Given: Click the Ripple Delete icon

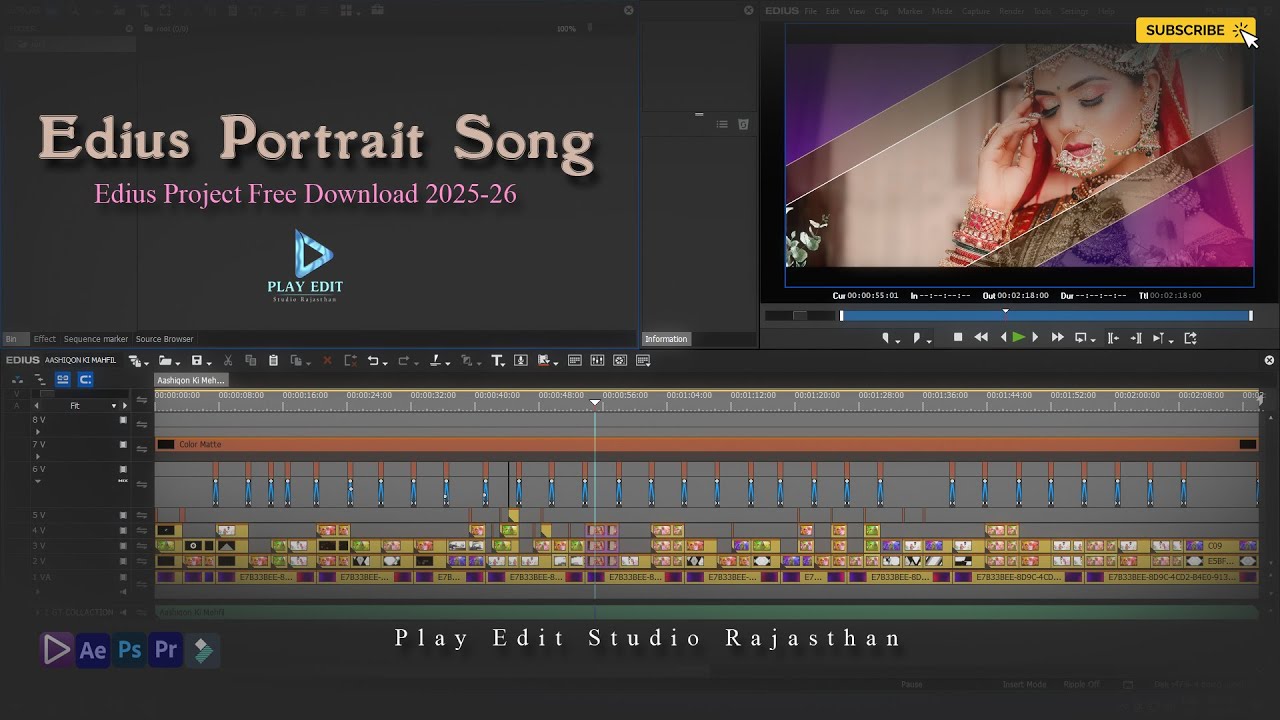Looking at the screenshot, I should (351, 361).
